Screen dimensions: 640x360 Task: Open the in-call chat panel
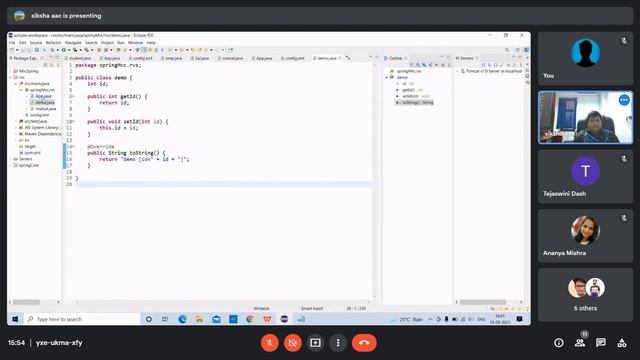click(600, 343)
